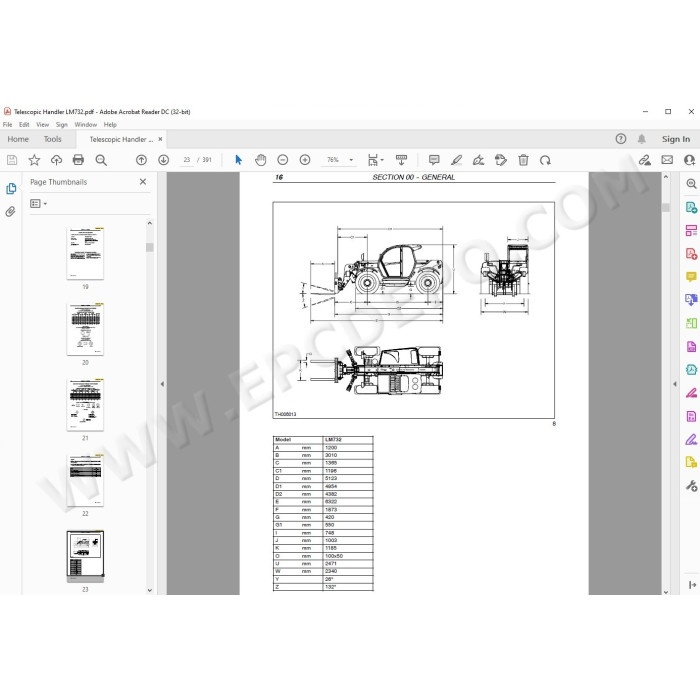Image resolution: width=700 pixels, height=700 pixels.
Task: Go to previous page arrow
Action: [x=141, y=160]
